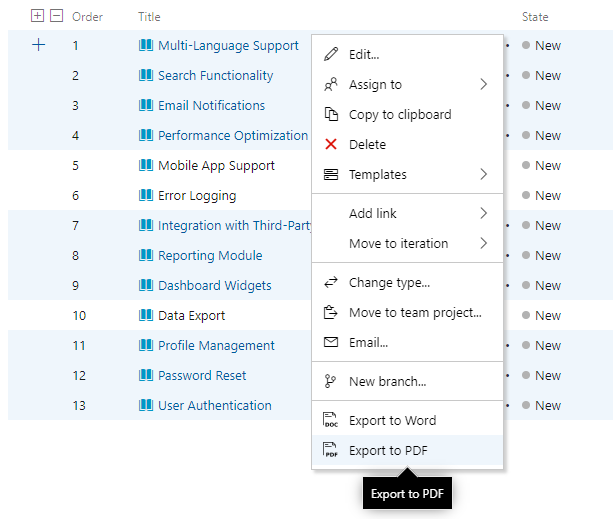Screen dimensions: 613x519
Task: Collapse all rows with the minus box
Action: (56, 16)
